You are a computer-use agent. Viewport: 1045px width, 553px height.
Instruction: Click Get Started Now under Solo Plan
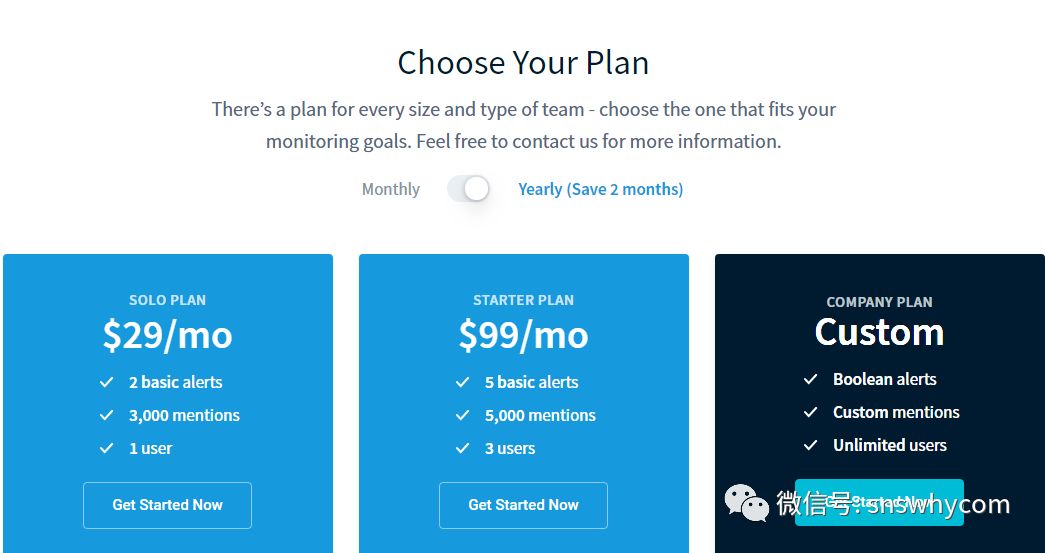click(167, 505)
